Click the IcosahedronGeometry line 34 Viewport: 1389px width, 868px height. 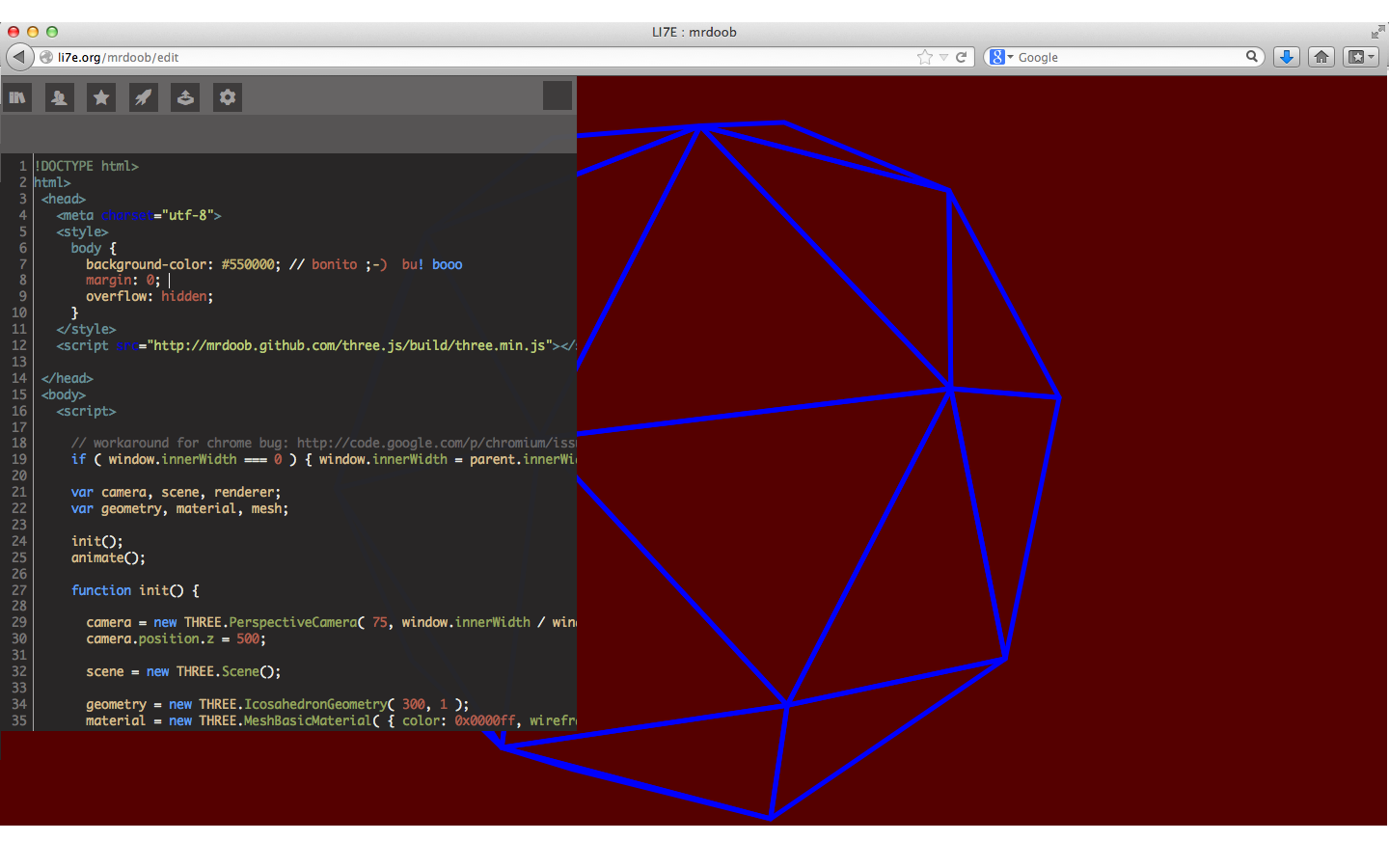point(277,704)
